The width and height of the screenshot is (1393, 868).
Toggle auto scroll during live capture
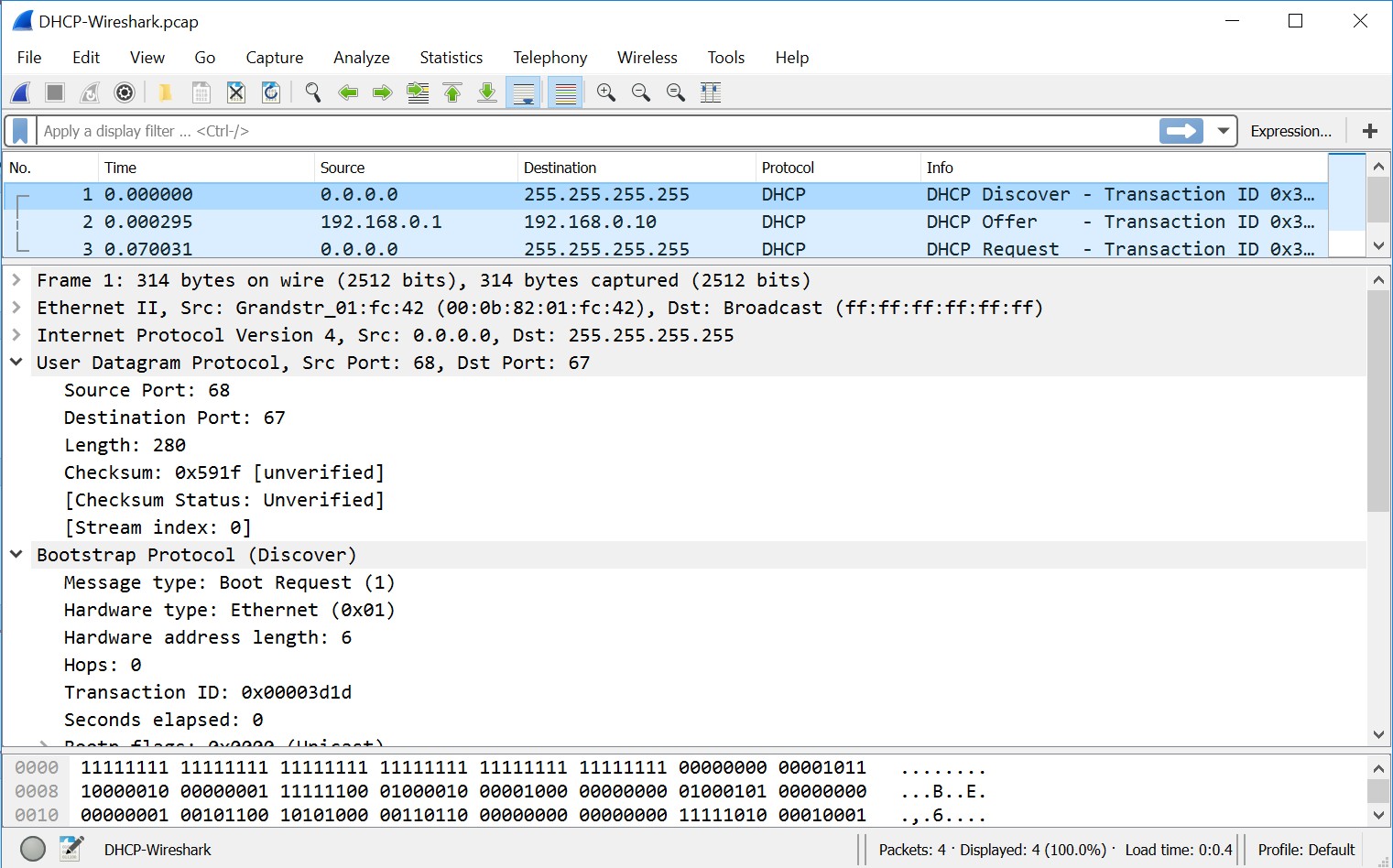point(524,92)
